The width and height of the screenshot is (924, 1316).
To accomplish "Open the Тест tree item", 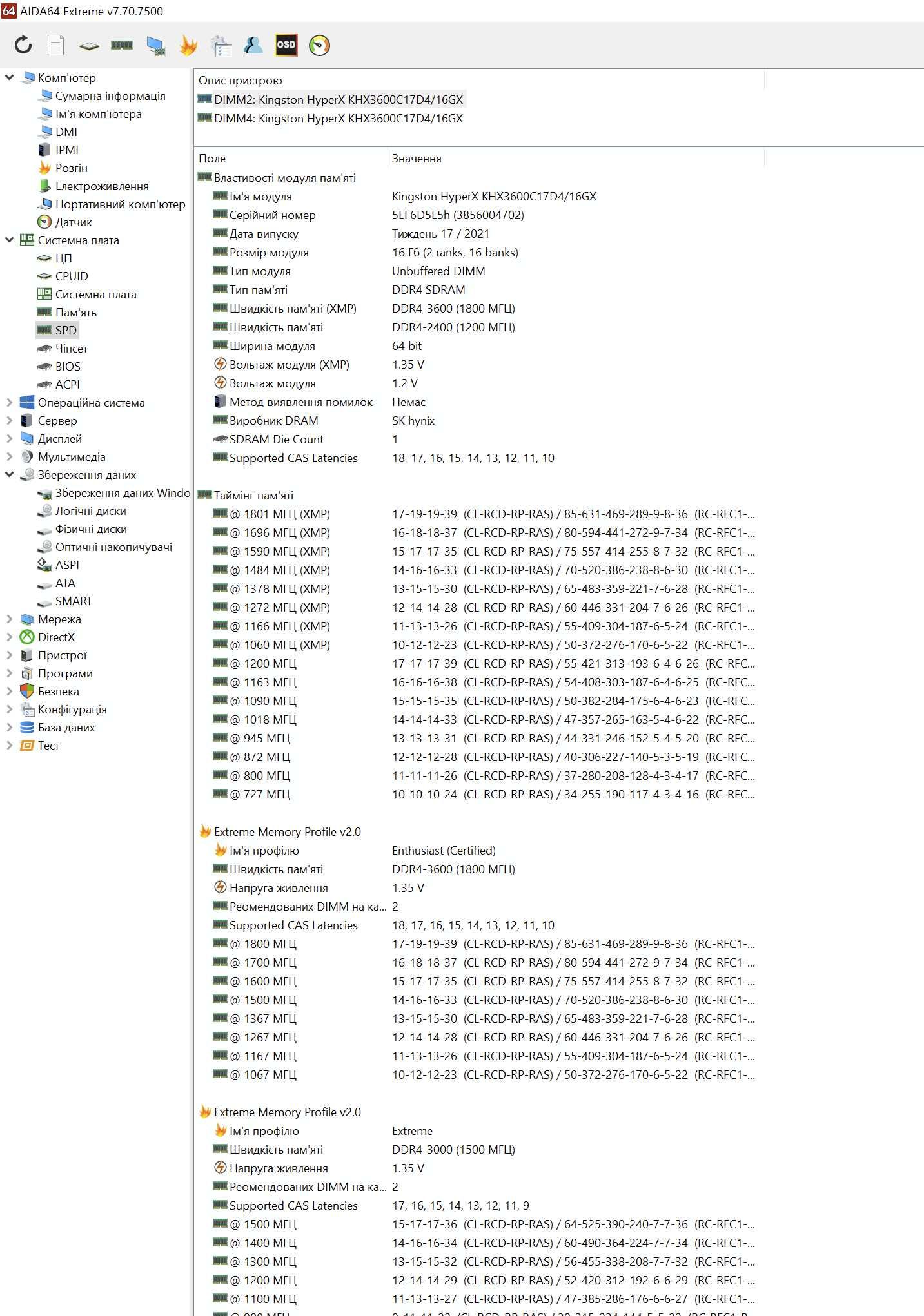I will click(x=48, y=745).
